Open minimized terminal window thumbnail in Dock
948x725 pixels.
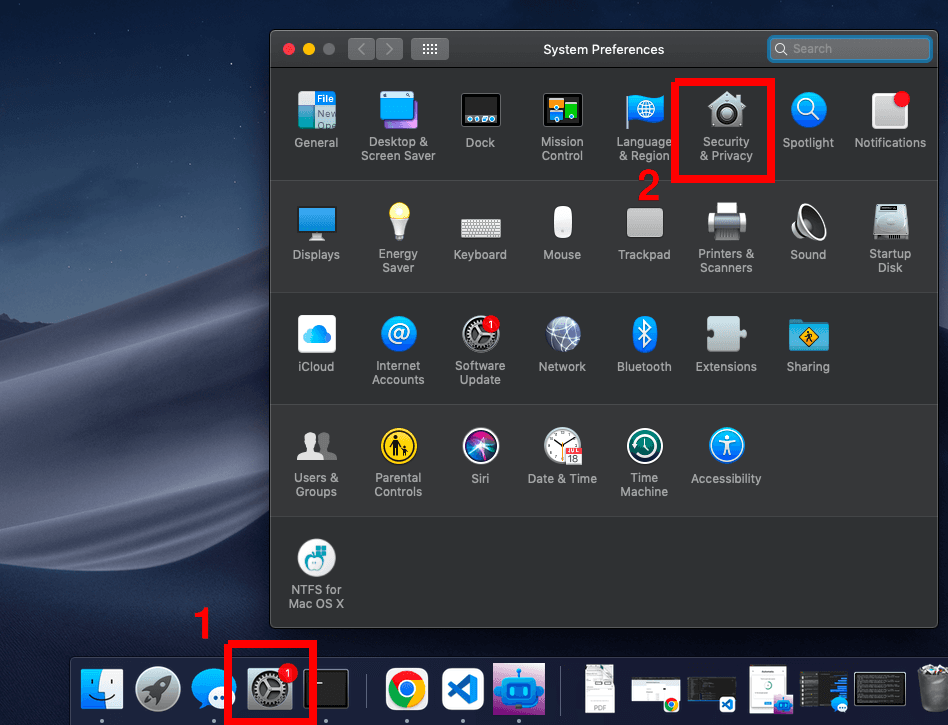point(880,689)
